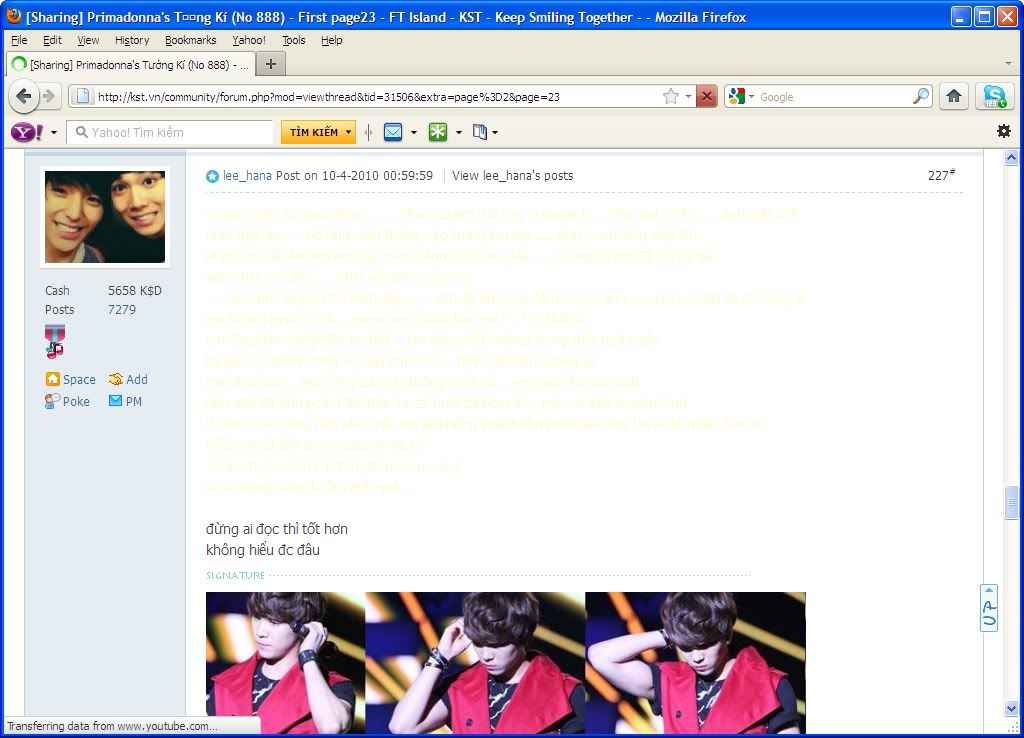Open the Edit menu
The height and width of the screenshot is (738, 1024).
click(52, 40)
